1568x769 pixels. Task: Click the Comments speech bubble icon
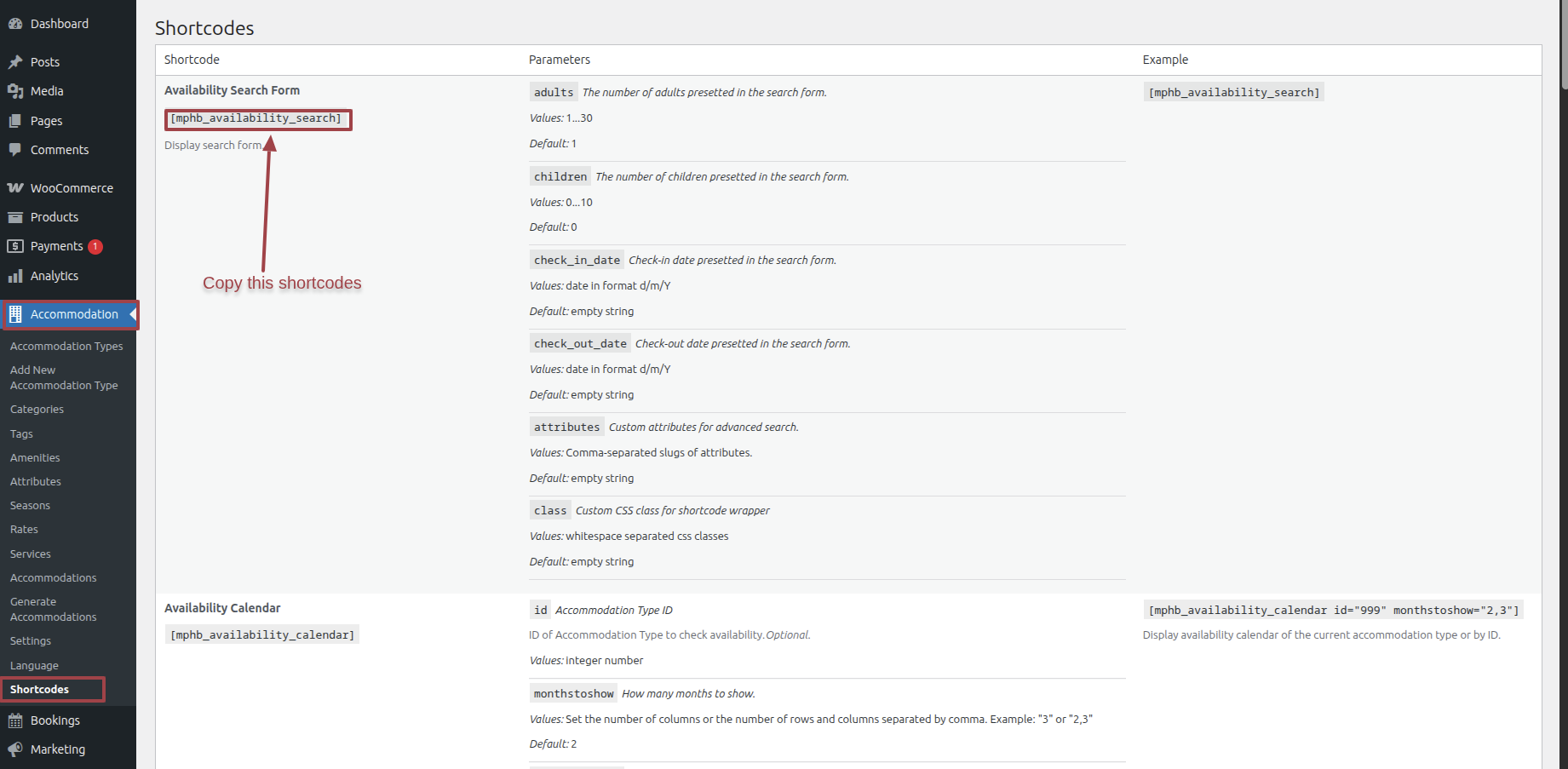point(15,150)
